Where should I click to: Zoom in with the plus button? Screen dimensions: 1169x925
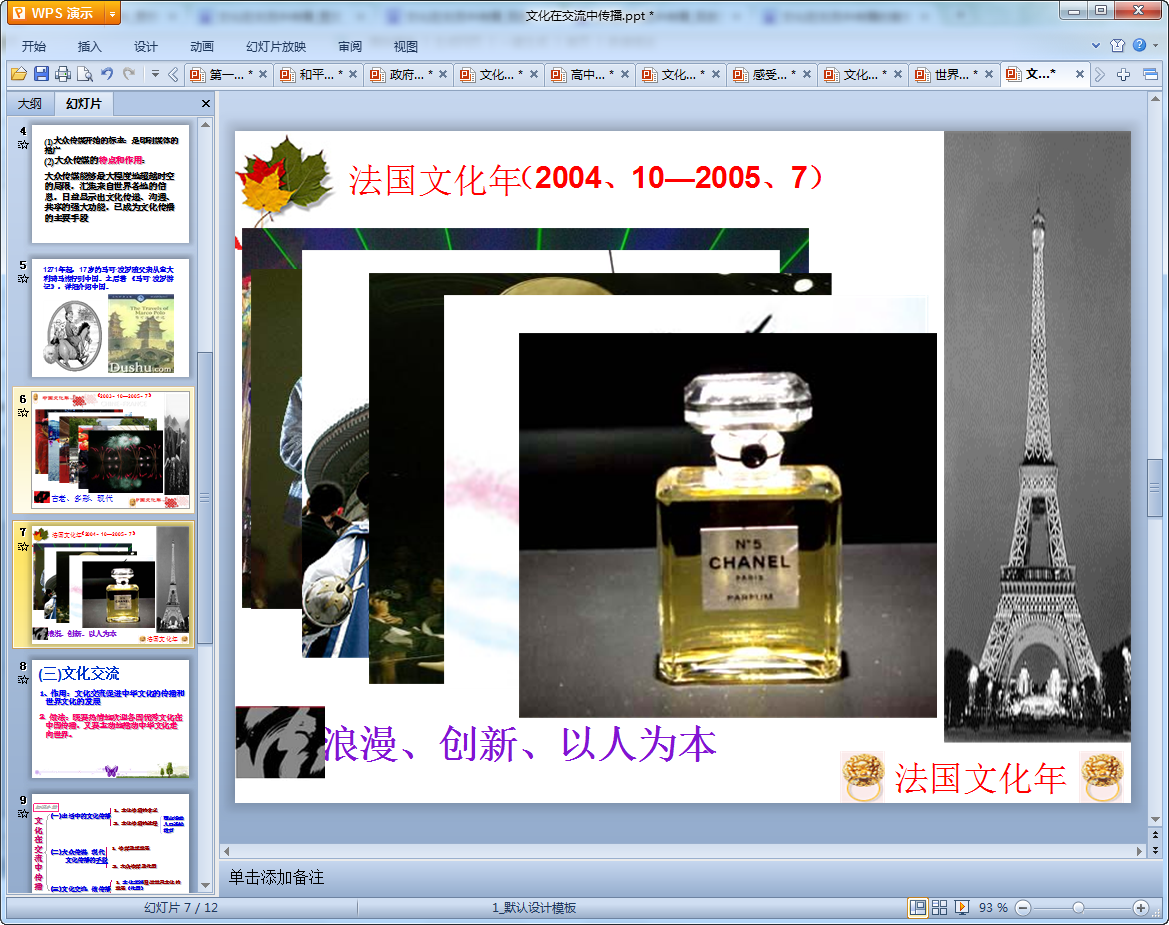1140,908
